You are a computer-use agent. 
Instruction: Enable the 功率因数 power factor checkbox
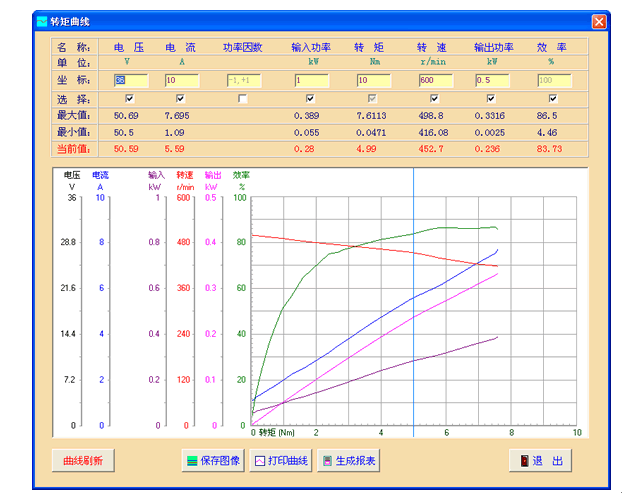242,99
